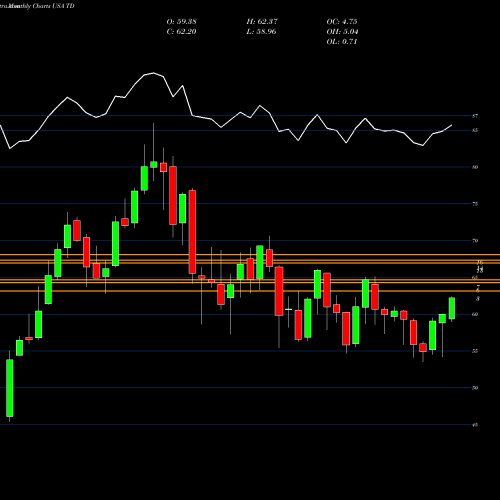
Task: Click the '70' price axis label
Action: tap(475, 241)
